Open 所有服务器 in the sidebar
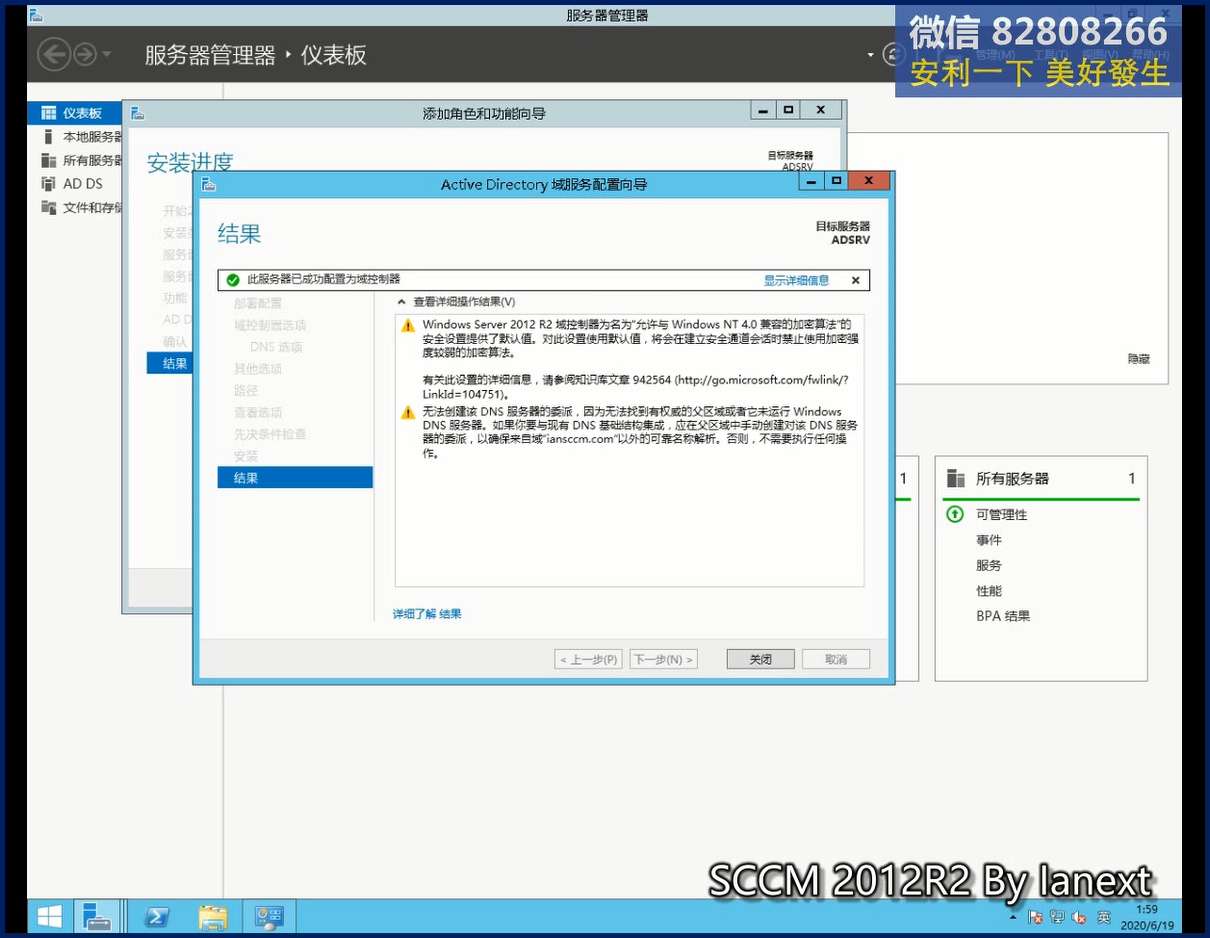Image resolution: width=1210 pixels, height=938 pixels. (x=92, y=160)
